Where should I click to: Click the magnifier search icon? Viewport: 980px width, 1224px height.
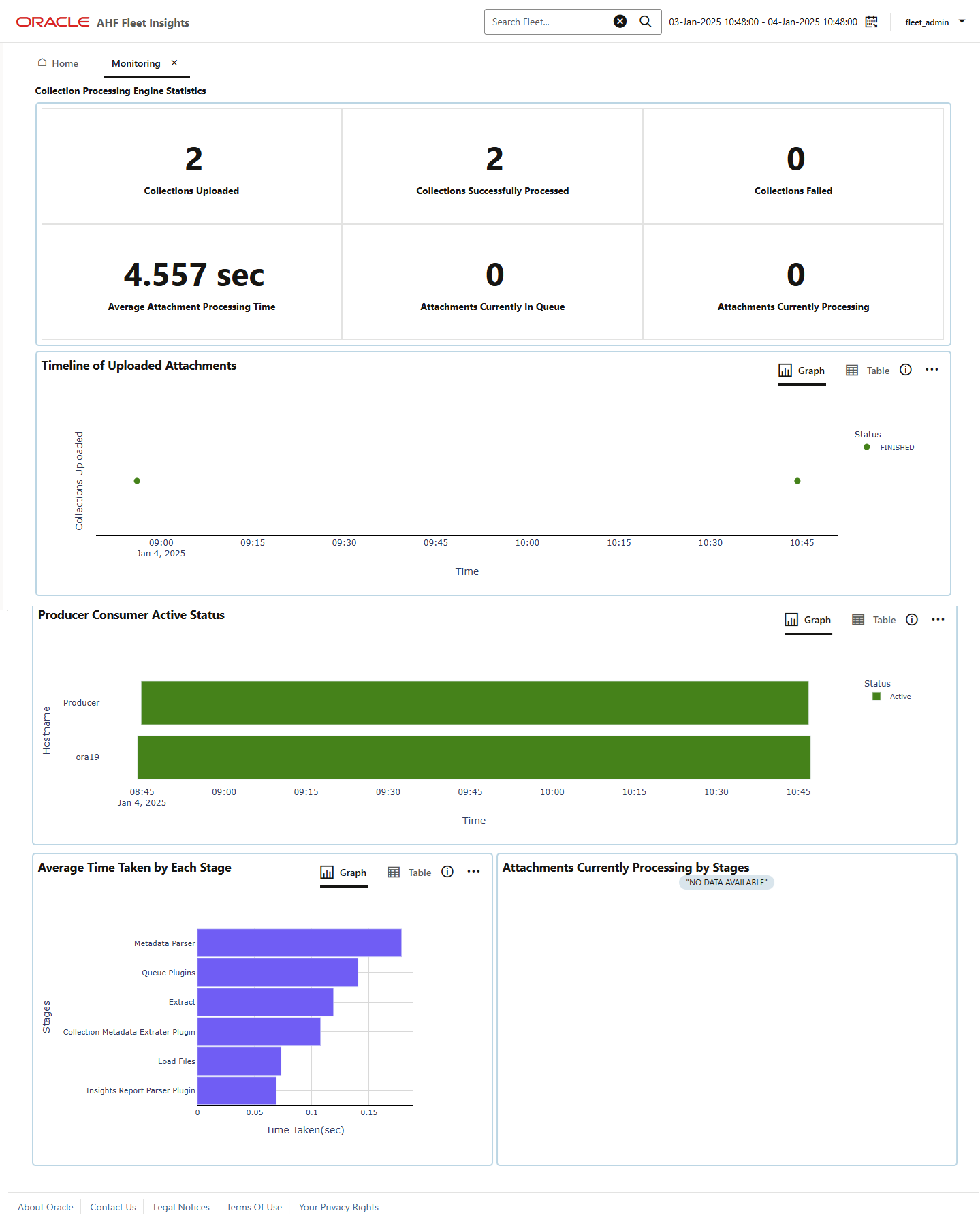coord(645,22)
